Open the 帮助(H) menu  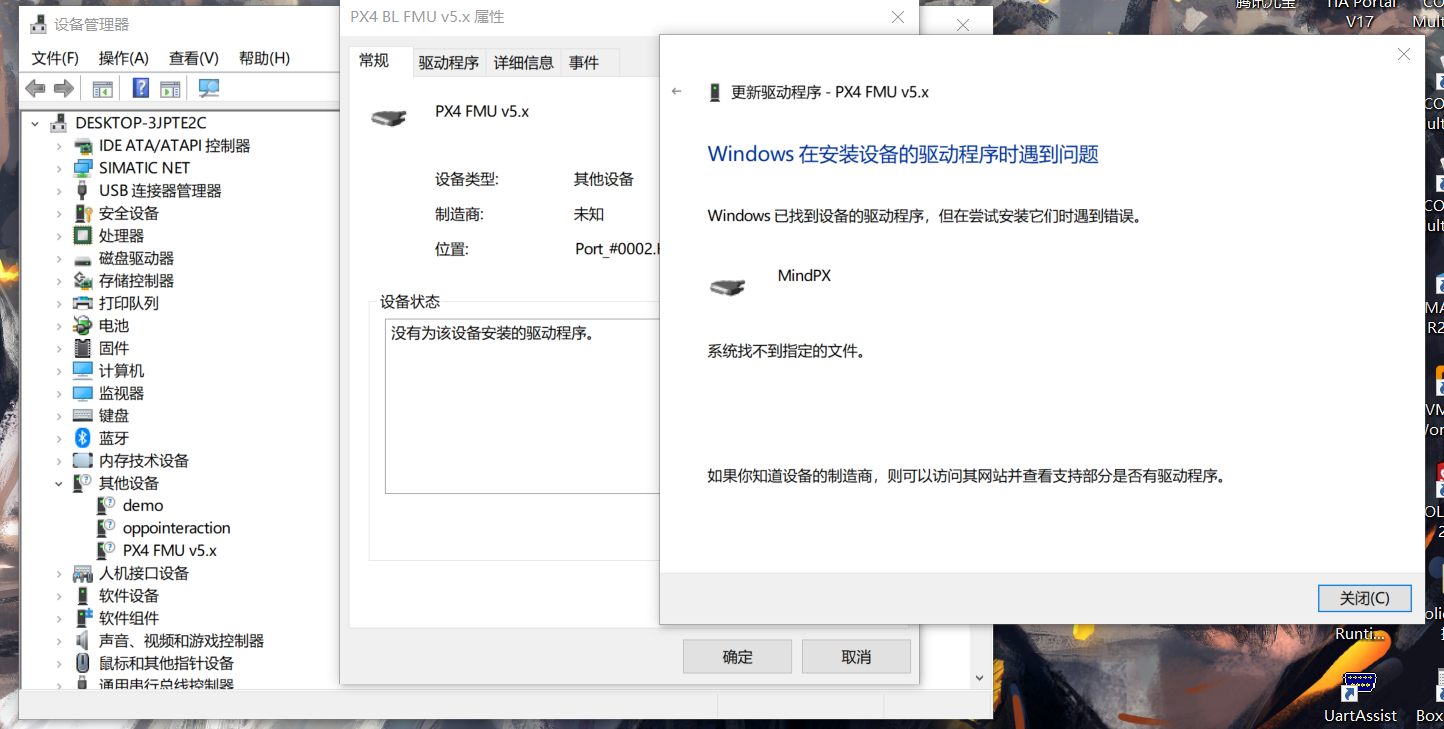(x=265, y=58)
